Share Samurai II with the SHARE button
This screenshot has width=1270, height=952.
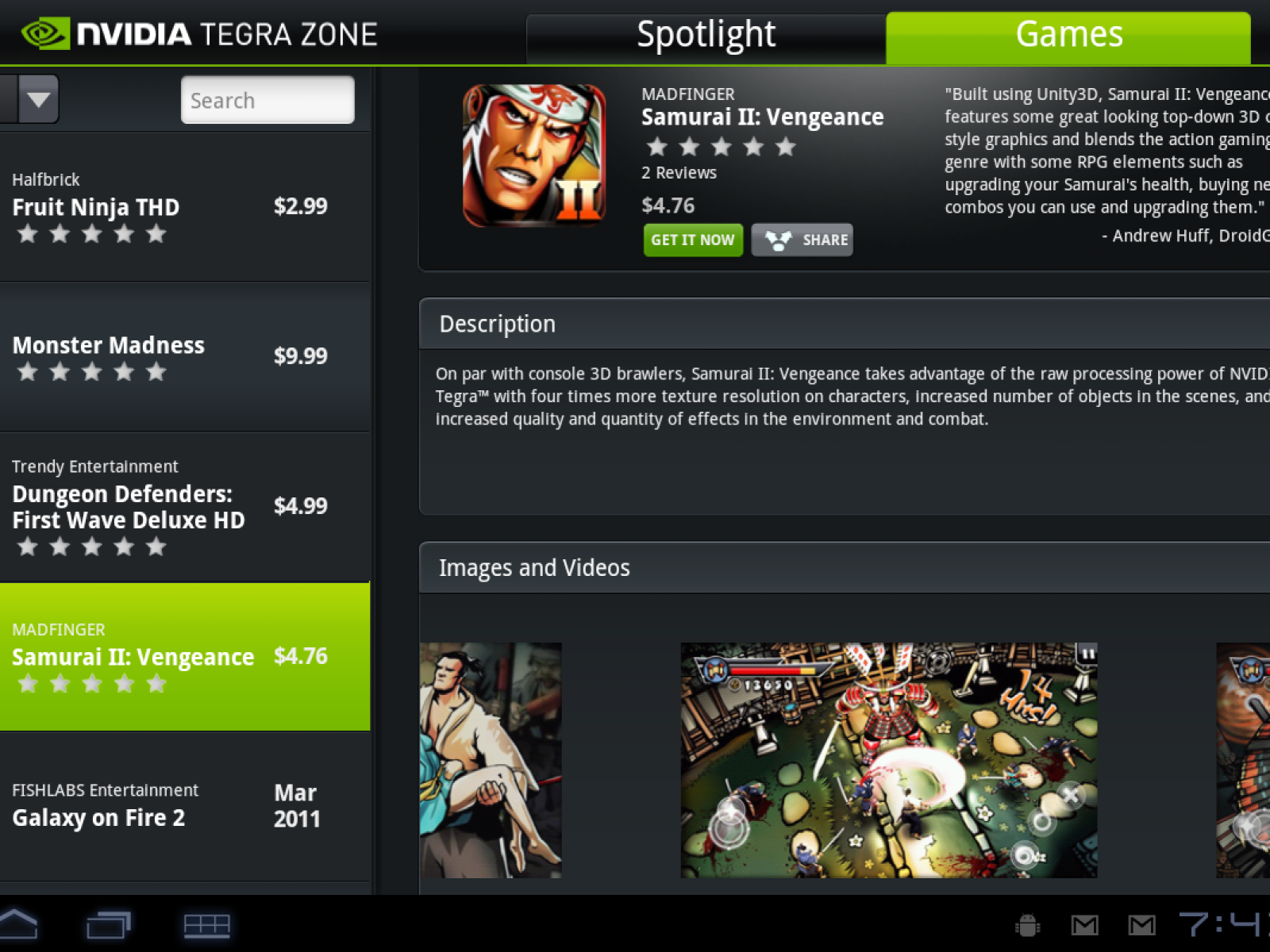coord(802,240)
